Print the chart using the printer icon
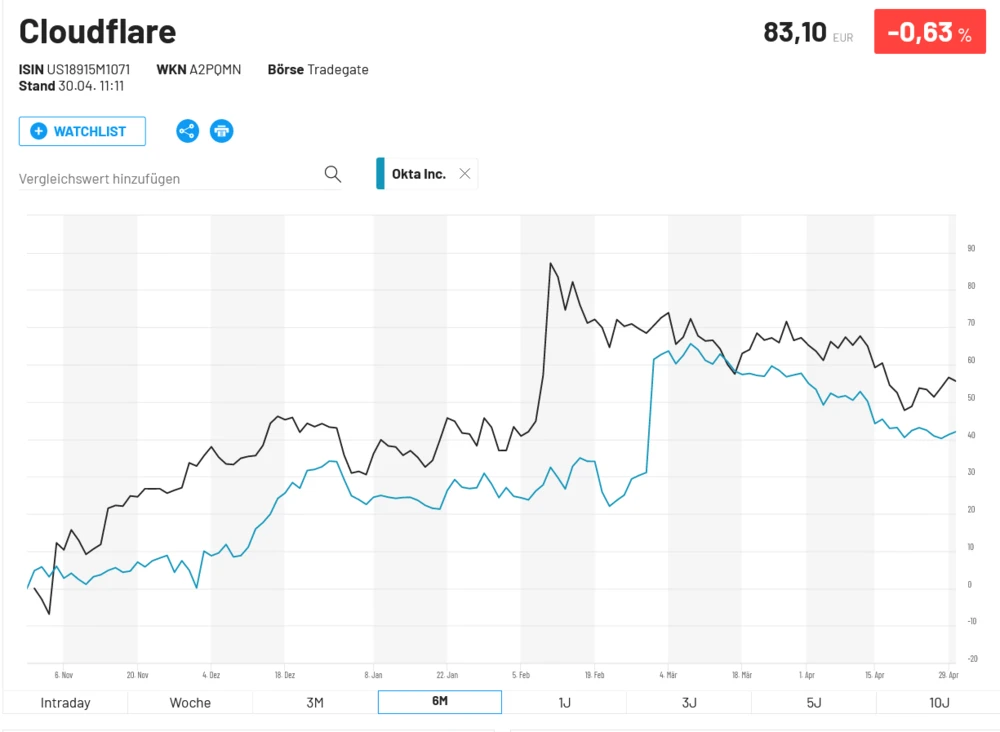1000x732 pixels. pyautogui.click(x=221, y=131)
